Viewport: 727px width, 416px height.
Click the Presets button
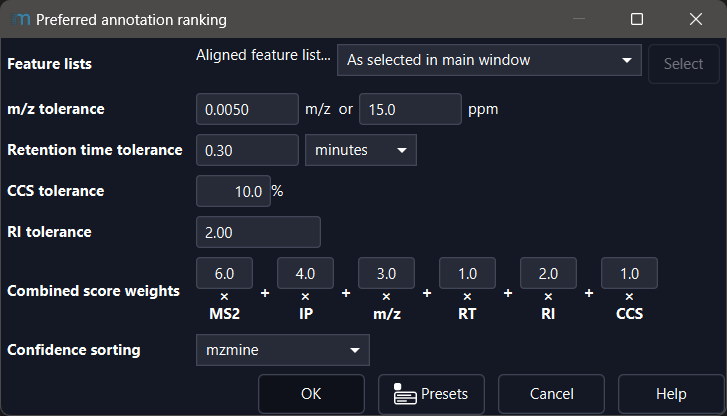tap(431, 394)
